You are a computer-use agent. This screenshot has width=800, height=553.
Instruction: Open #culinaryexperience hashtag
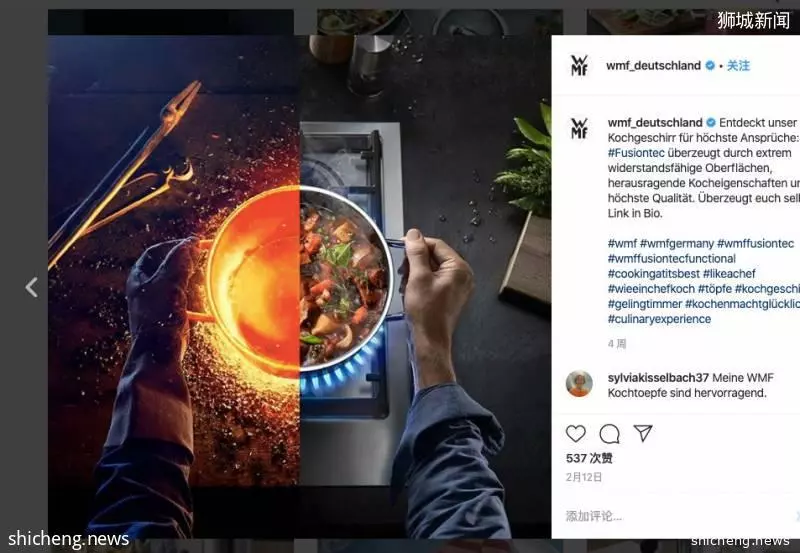(659, 319)
